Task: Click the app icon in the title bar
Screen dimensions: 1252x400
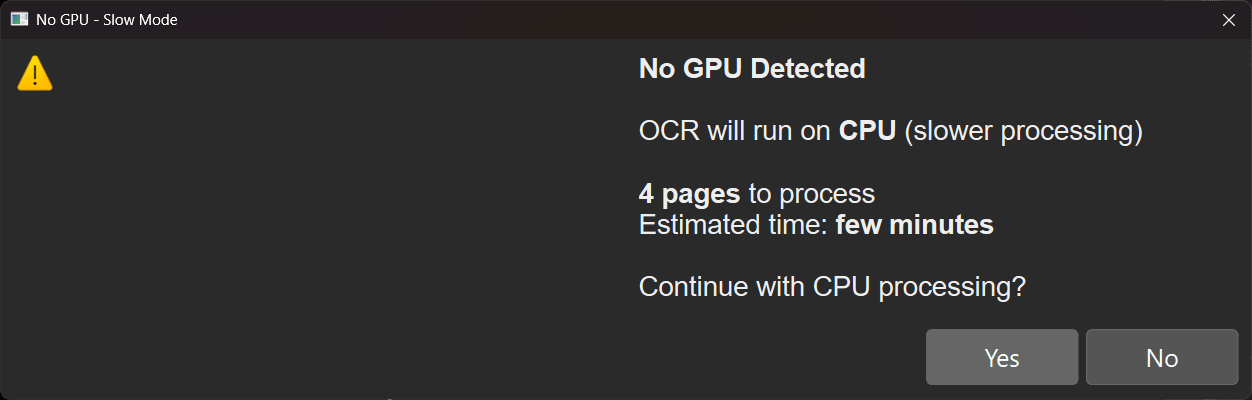Action: point(19,19)
